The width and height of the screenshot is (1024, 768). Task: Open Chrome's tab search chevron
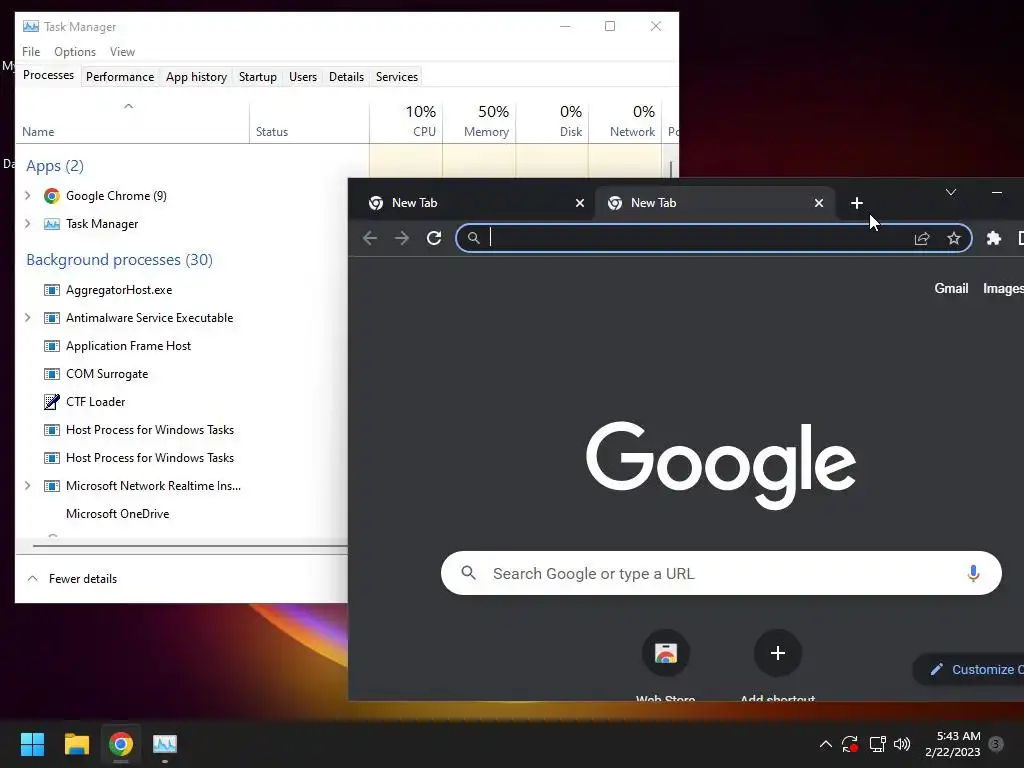[x=951, y=192]
